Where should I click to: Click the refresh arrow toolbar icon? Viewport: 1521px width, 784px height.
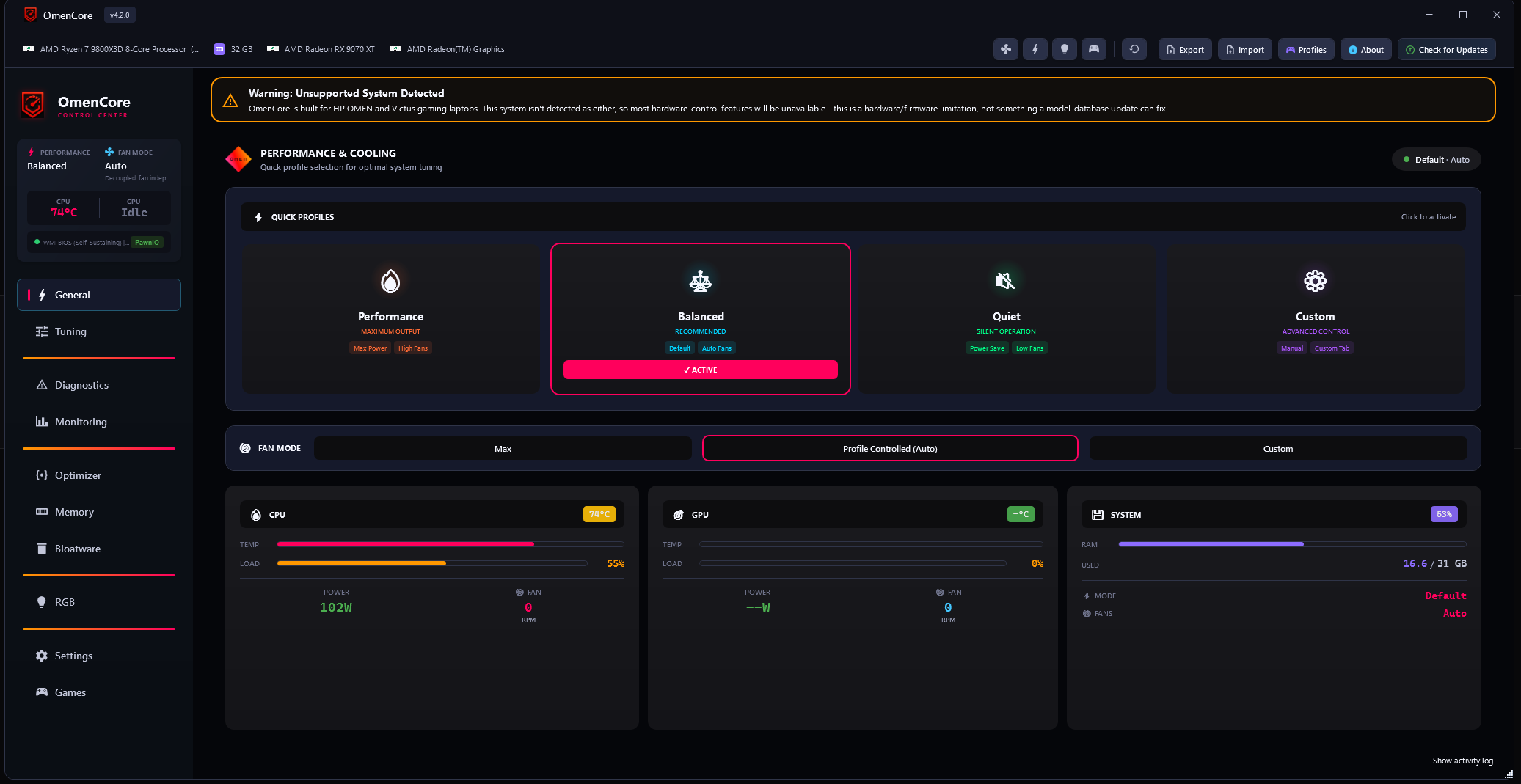1134,49
